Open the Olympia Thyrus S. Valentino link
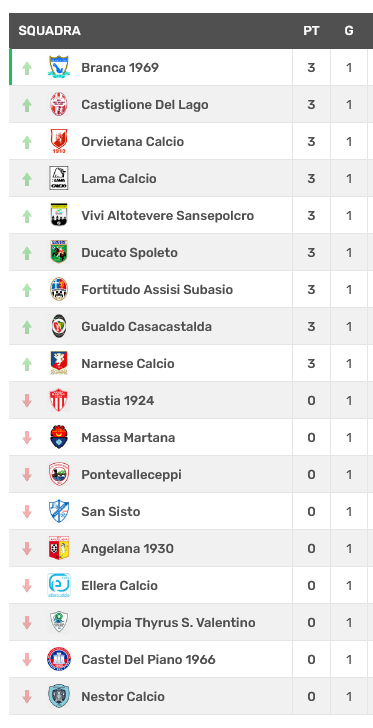Screen dimensions: 373x728 tap(168, 622)
